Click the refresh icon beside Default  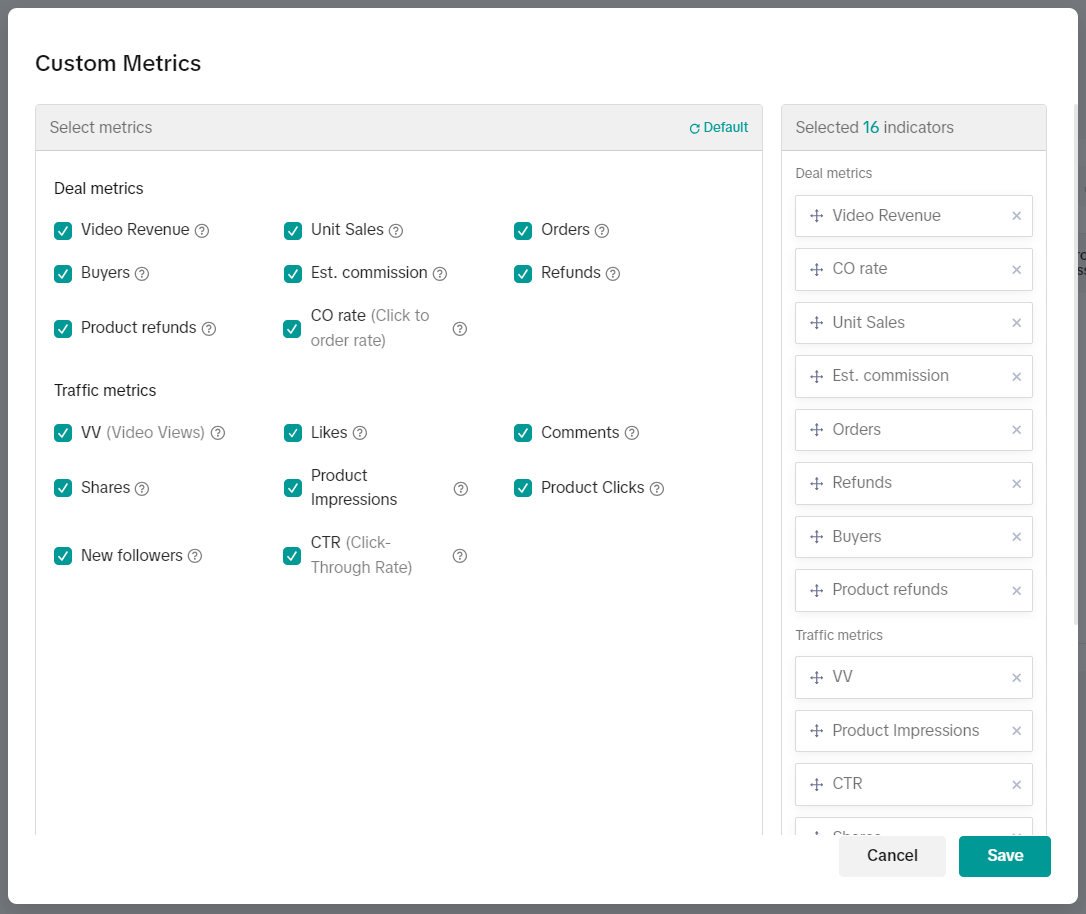[695, 129]
